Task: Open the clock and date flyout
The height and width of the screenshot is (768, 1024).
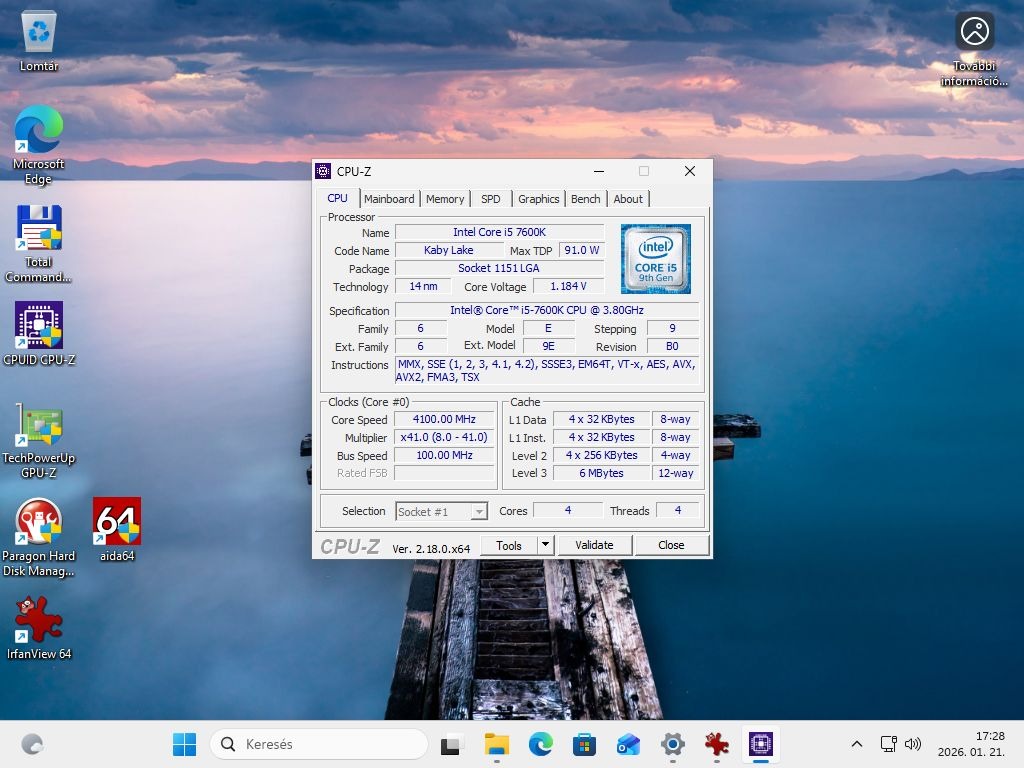Action: [971, 744]
